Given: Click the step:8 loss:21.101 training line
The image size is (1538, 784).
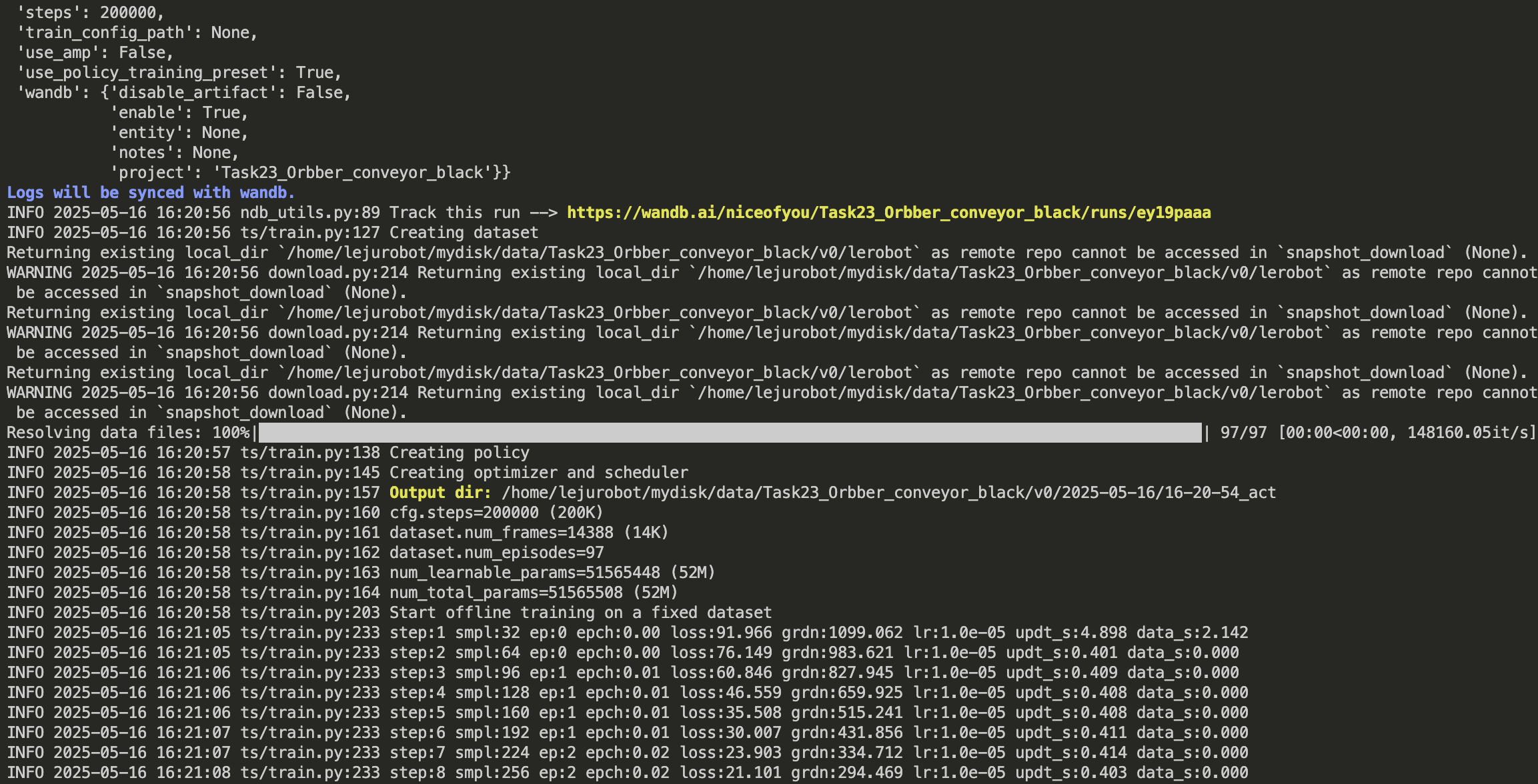Looking at the screenshot, I should [627, 773].
